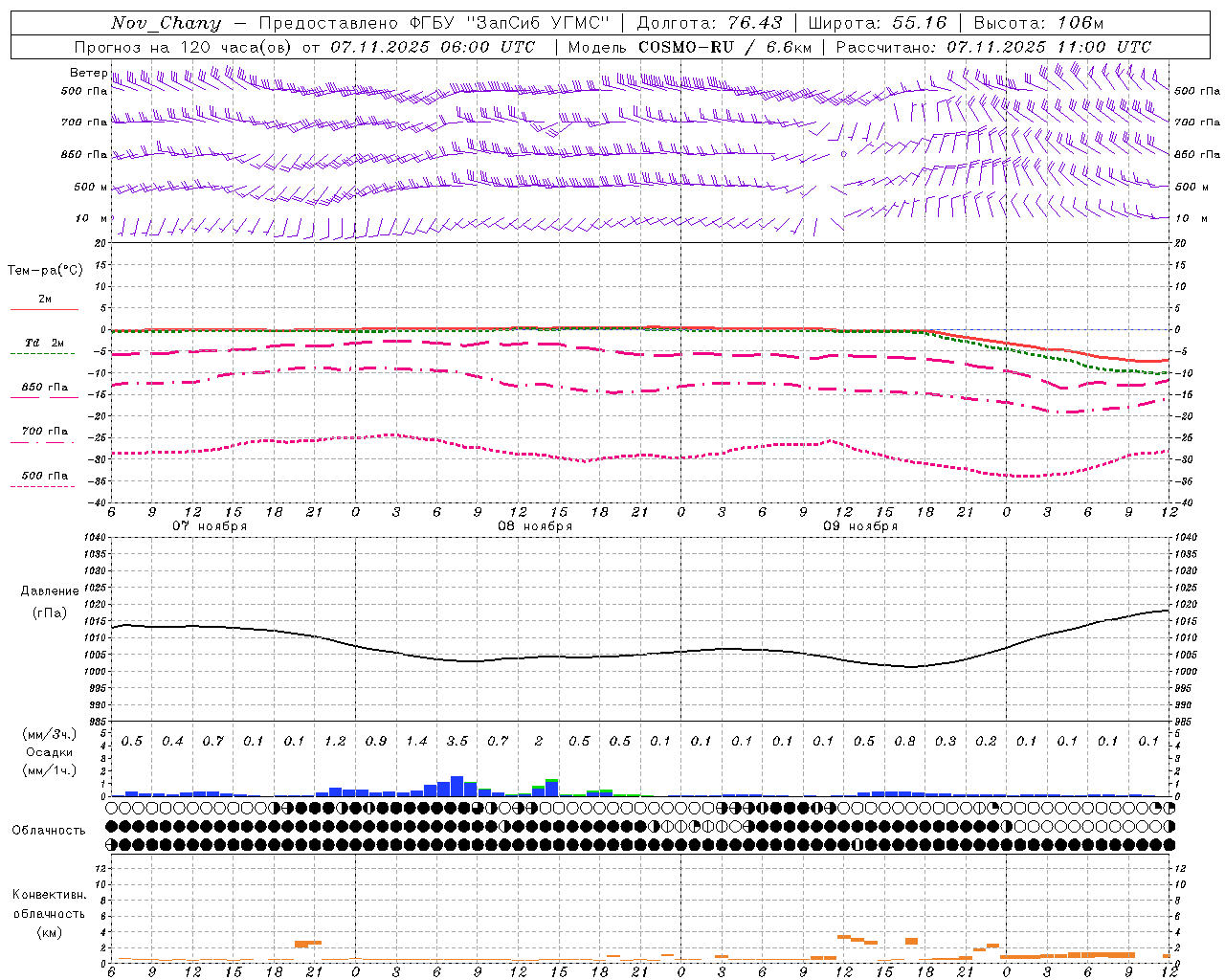Image resolution: width=1225 pixels, height=980 pixels.
Task: Click the Рассчитано: 07.11.2025 11:00 UTC text
Action: pyautogui.click(x=993, y=47)
